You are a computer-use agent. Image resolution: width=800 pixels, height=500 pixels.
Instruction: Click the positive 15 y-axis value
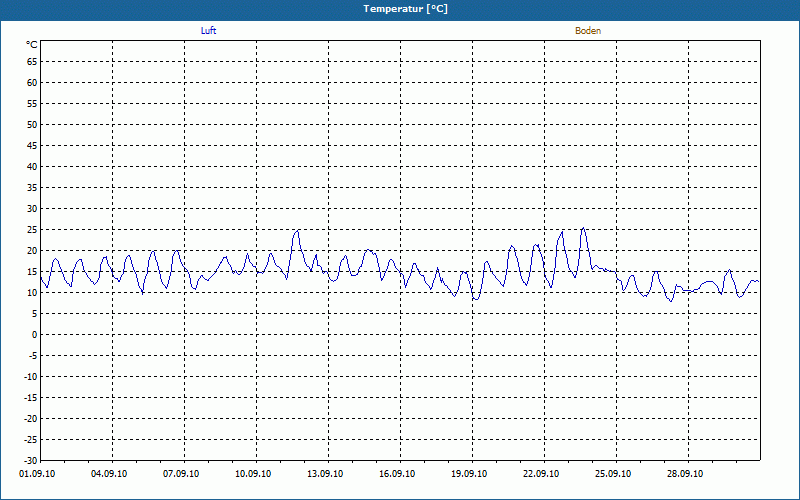coord(32,271)
